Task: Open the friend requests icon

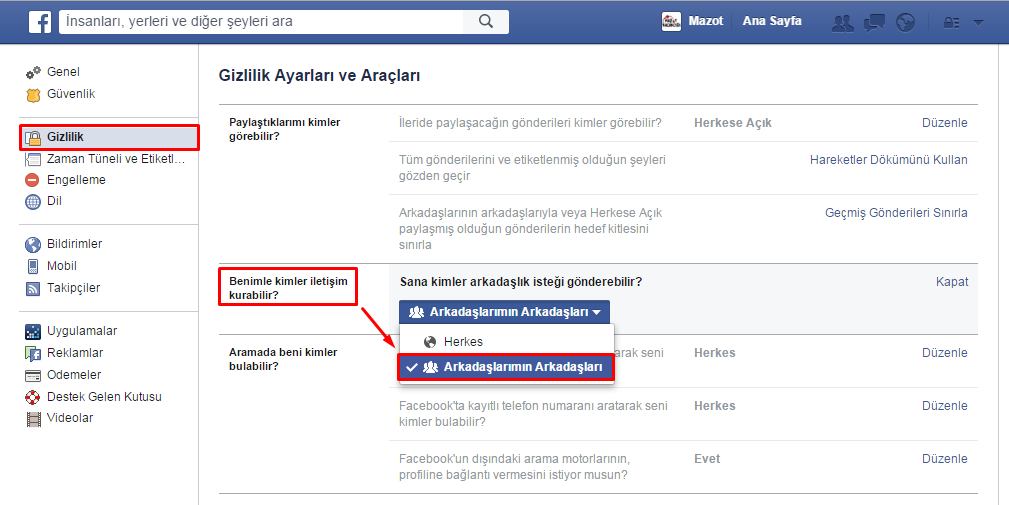Action: click(843, 22)
